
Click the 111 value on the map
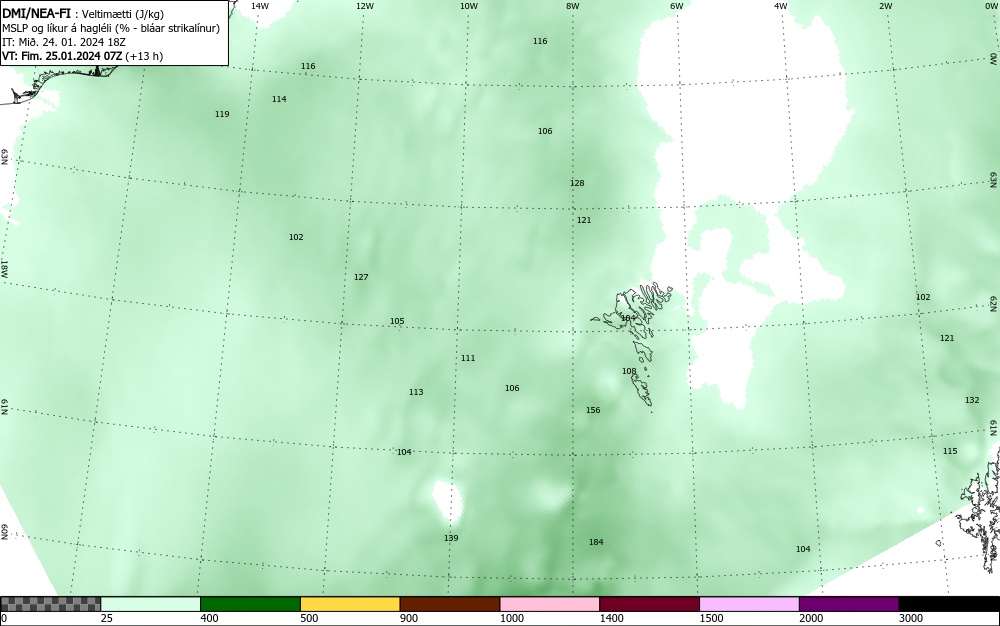[x=468, y=358]
